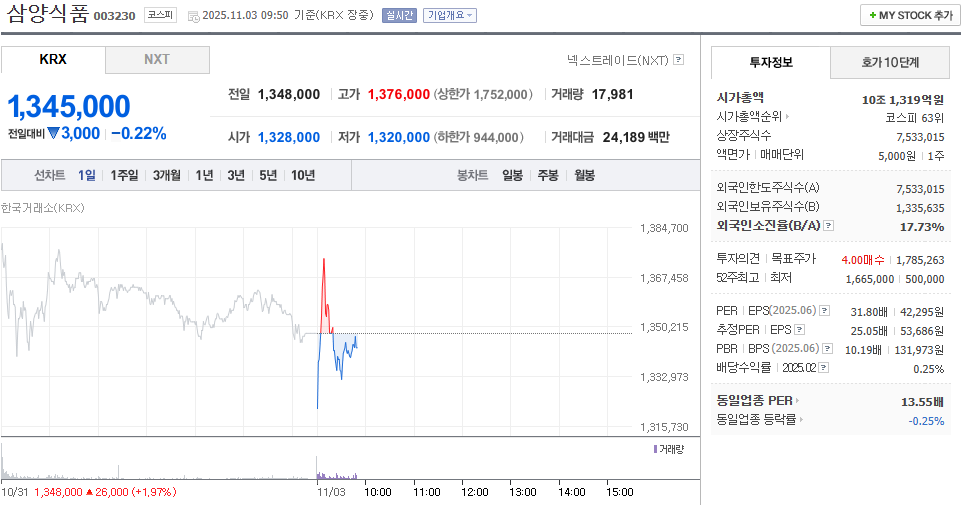The width and height of the screenshot is (965, 505).
Task: Select the 10년 line chart range
Action: pos(302,175)
